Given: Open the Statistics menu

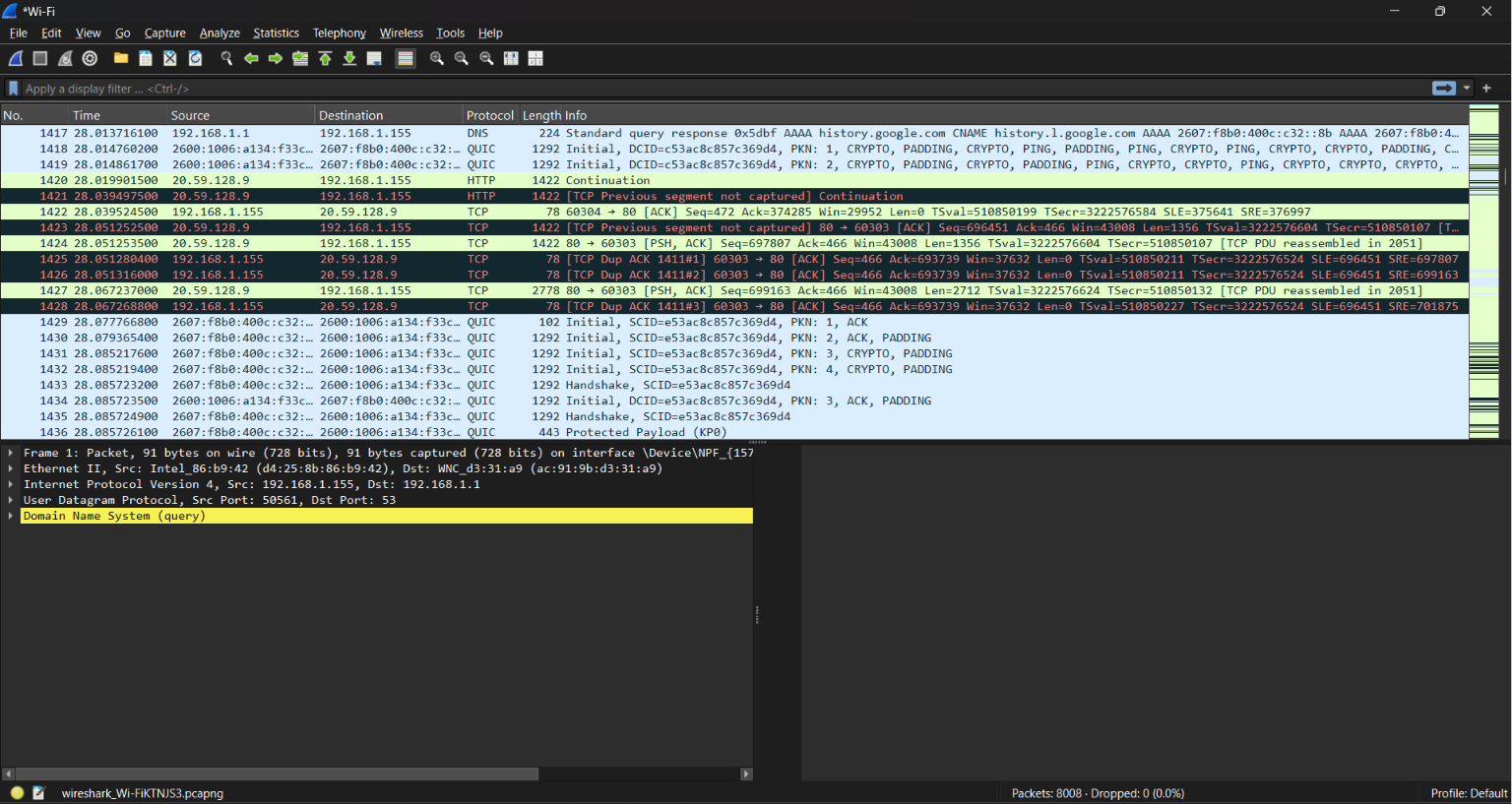Looking at the screenshot, I should tap(276, 33).
